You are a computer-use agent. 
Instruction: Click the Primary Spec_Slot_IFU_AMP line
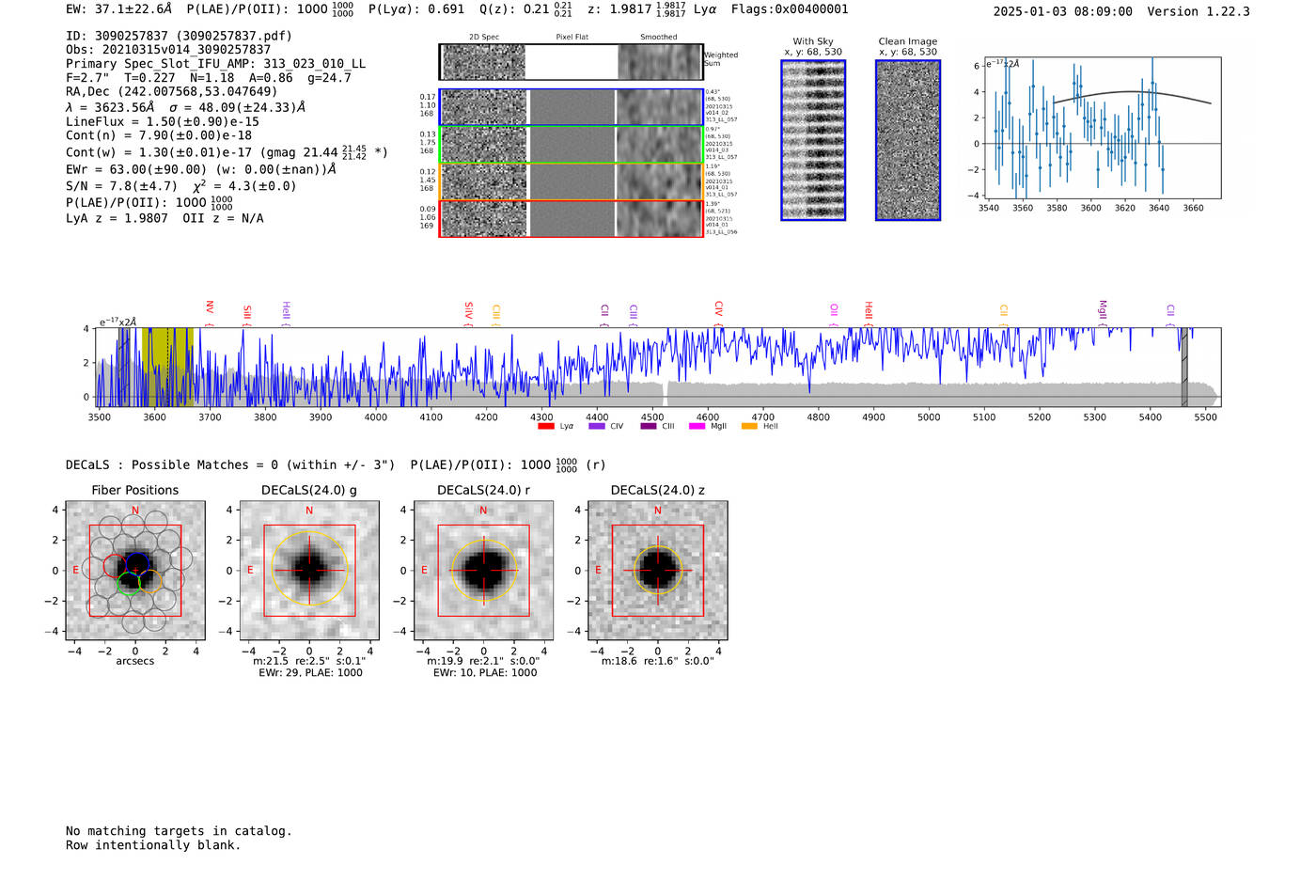click(216, 64)
